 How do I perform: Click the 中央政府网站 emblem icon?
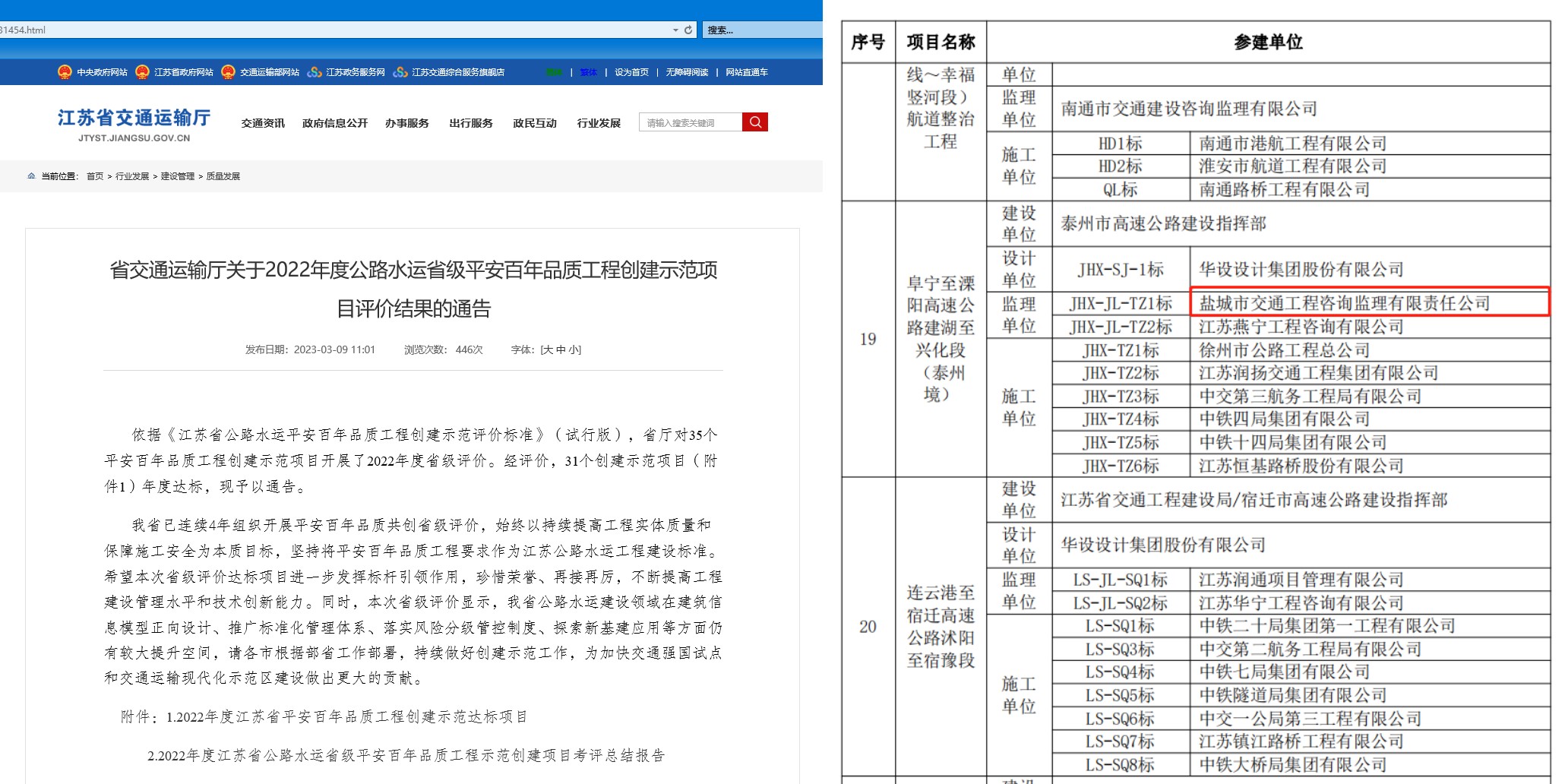(x=65, y=72)
